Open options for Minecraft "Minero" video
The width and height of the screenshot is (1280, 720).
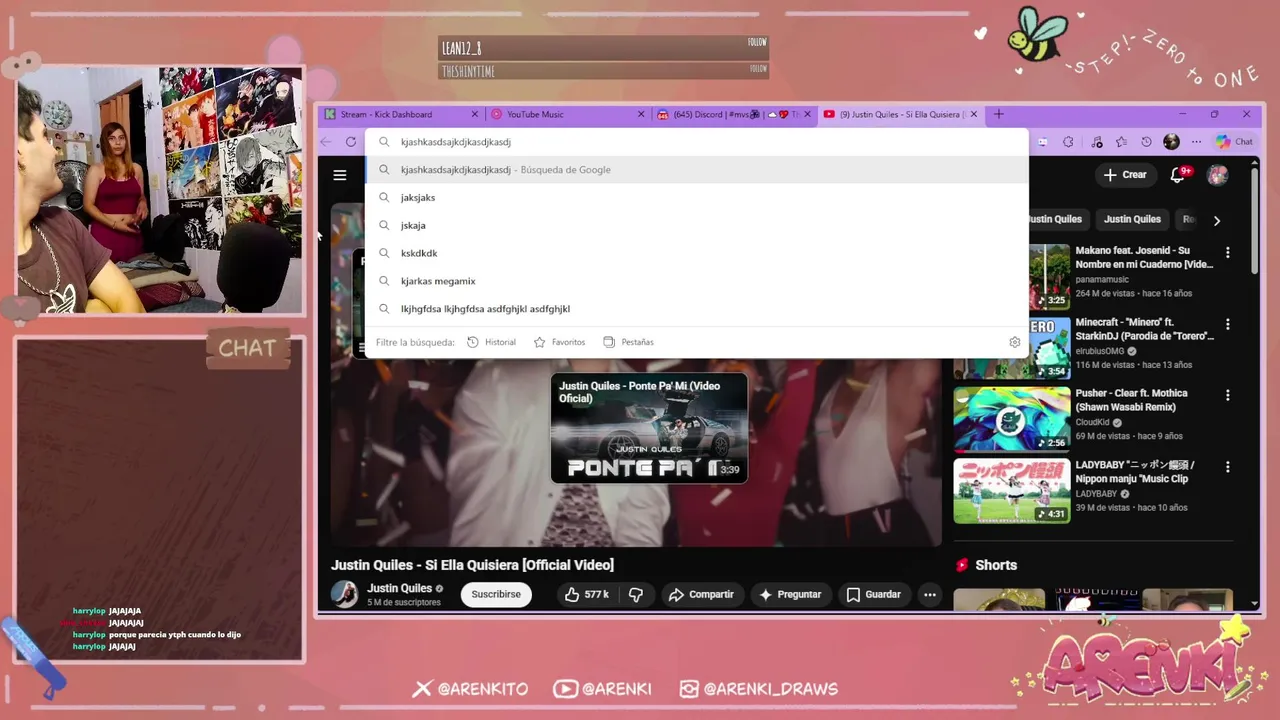[1228, 324]
